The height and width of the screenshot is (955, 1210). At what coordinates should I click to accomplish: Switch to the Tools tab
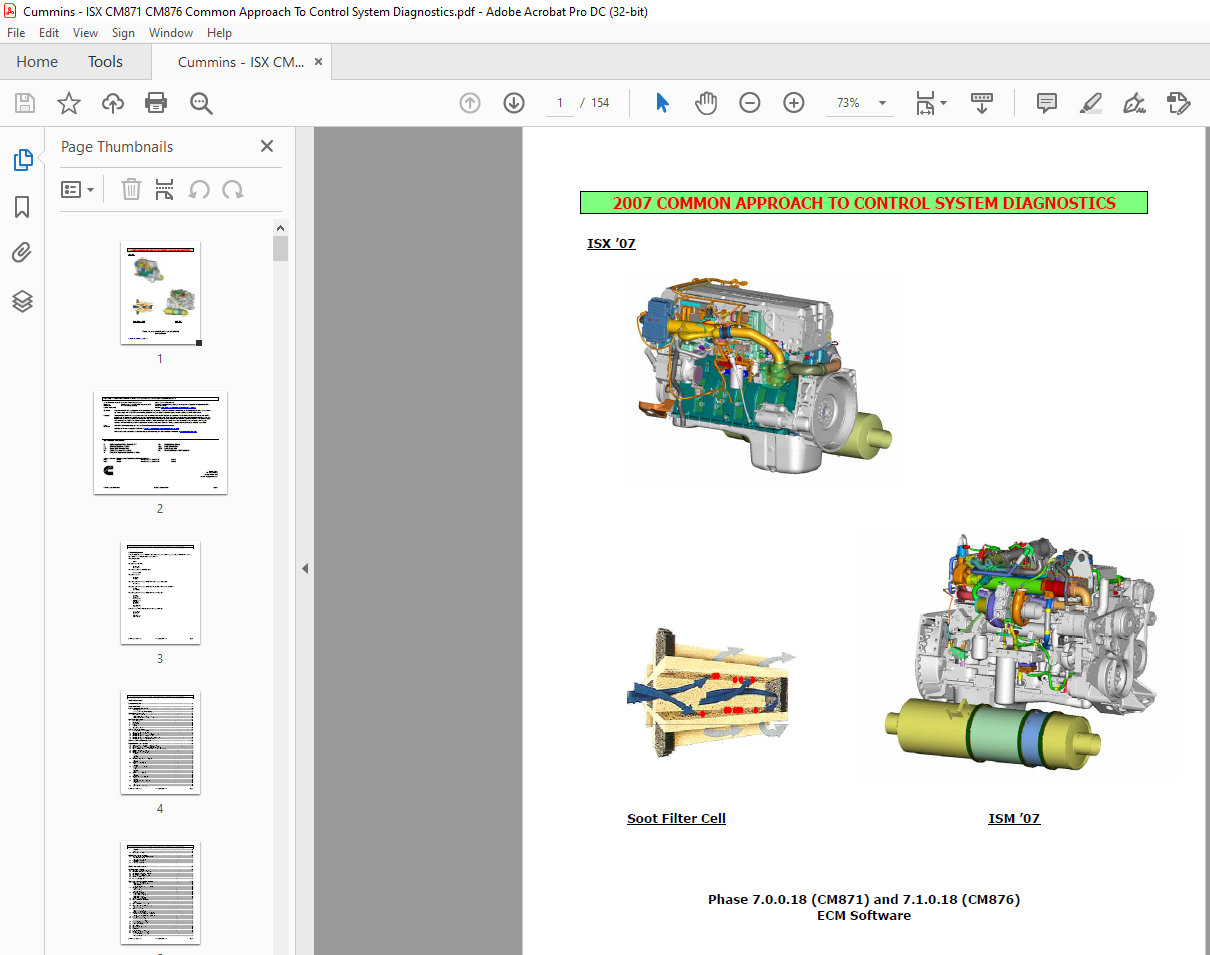coord(105,62)
